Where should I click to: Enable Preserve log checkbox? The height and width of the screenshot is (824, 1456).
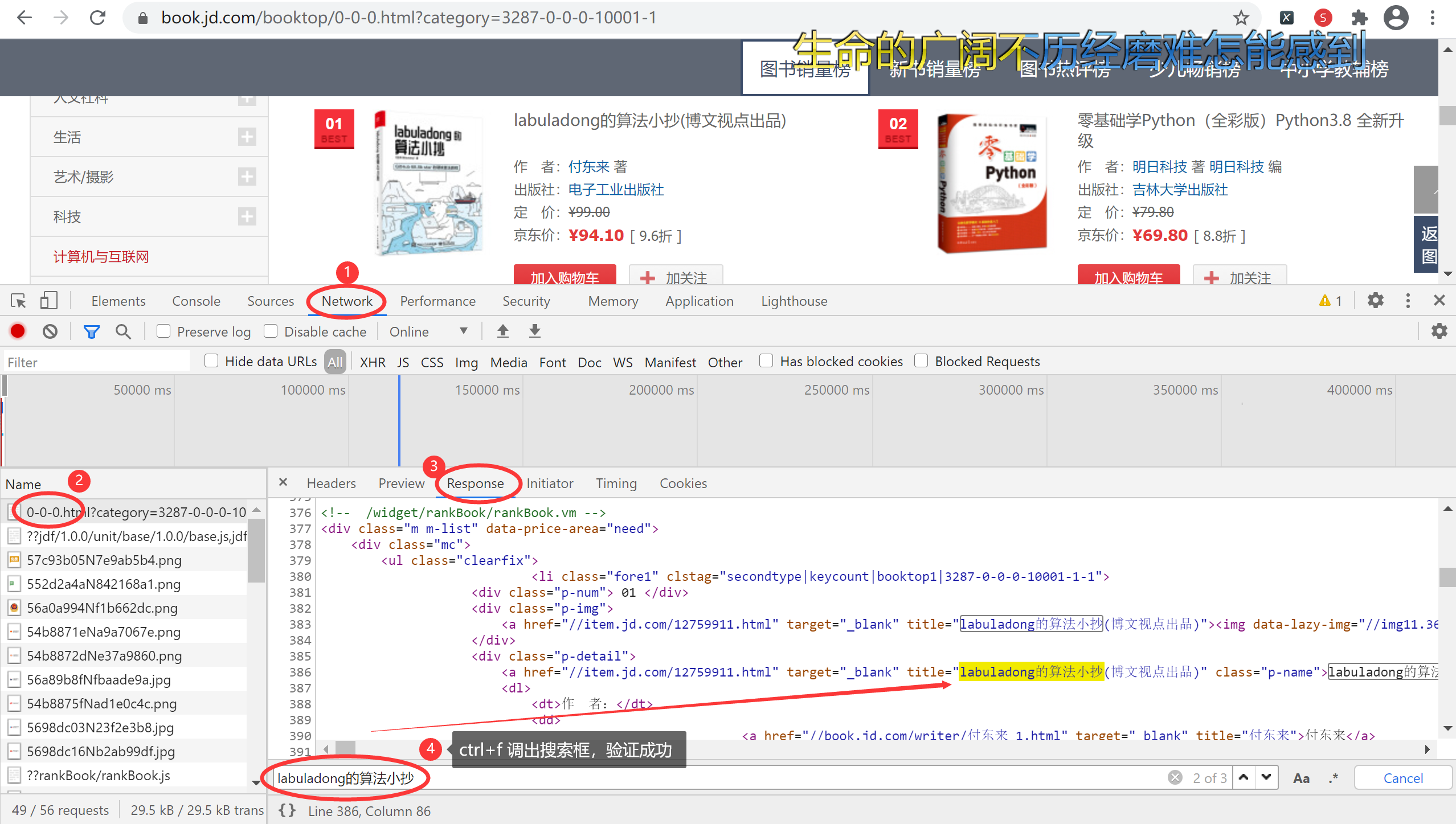[x=163, y=331]
